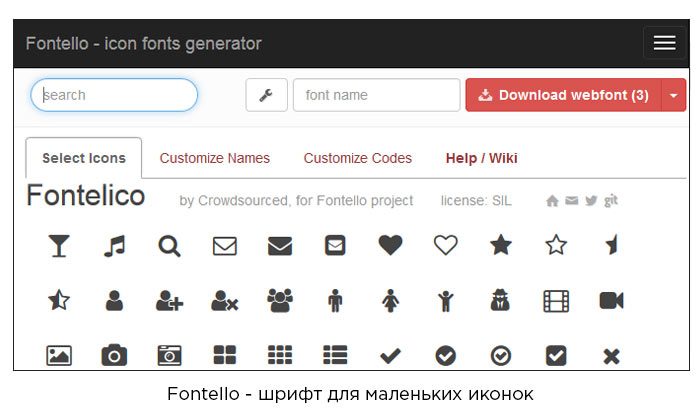Select the cocktail glass icon
Viewport: 700px width, 417px height.
[x=59, y=246]
